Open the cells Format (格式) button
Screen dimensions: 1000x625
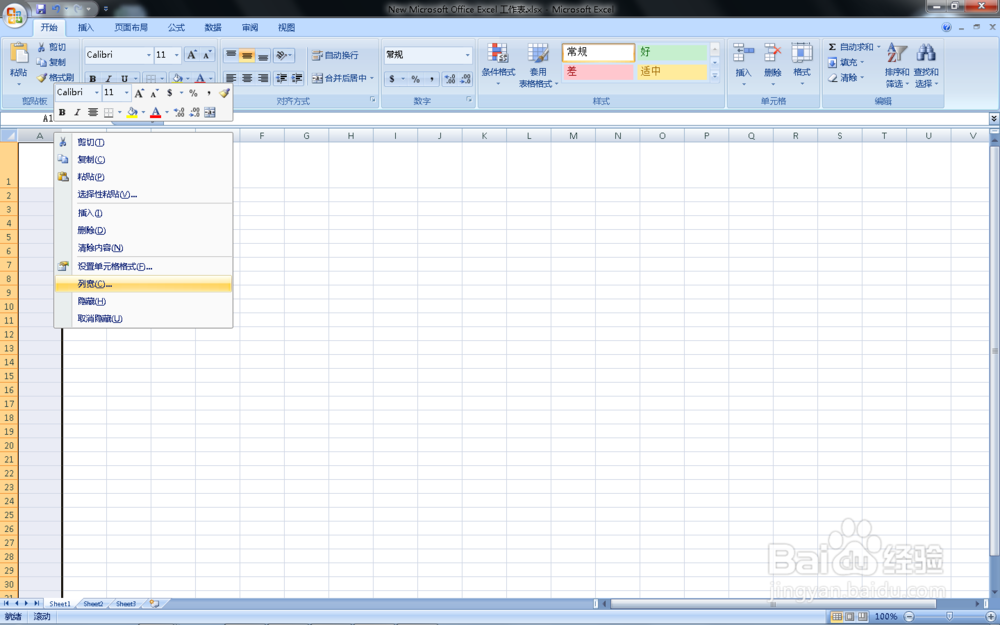click(802, 64)
